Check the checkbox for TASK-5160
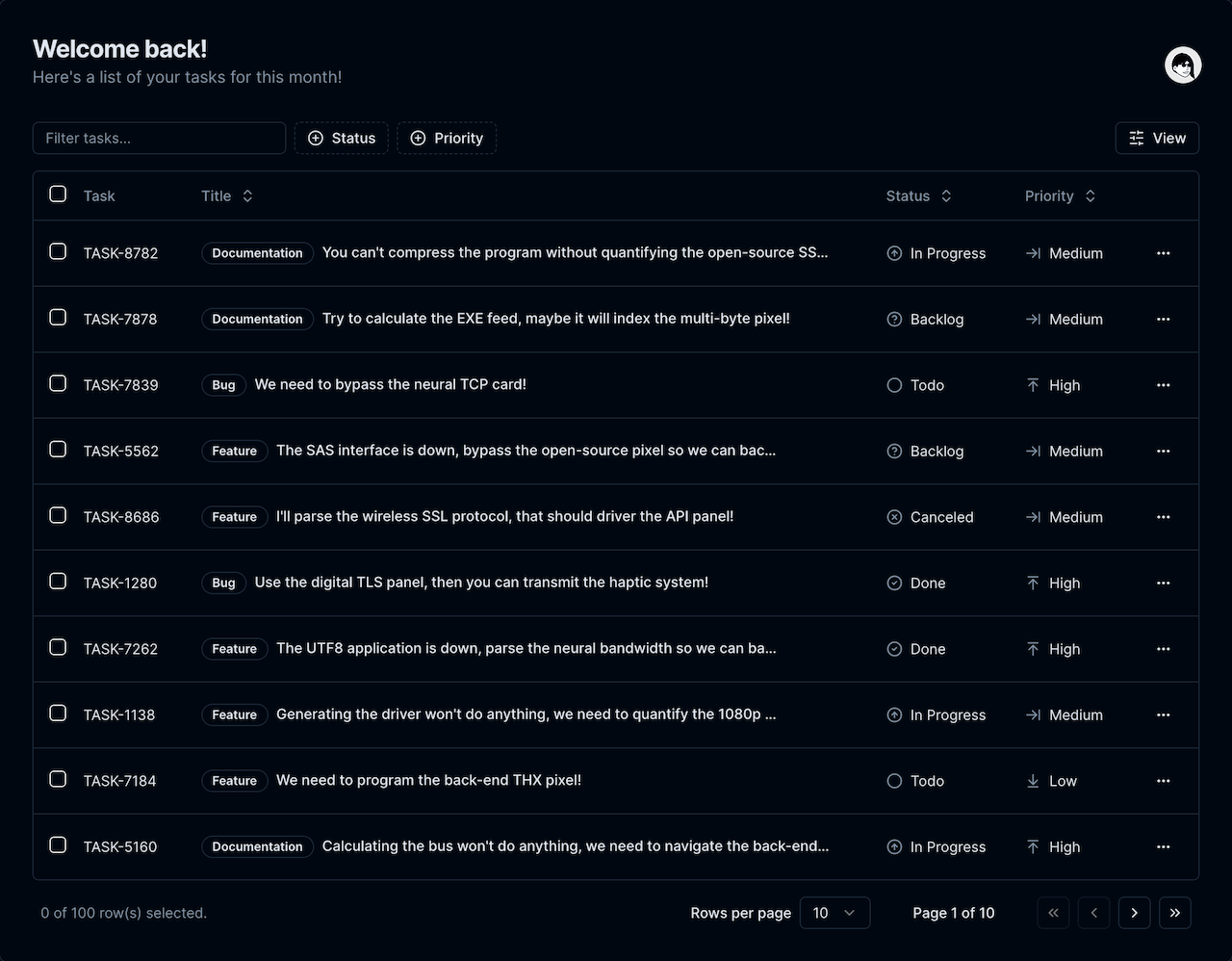The height and width of the screenshot is (961, 1232). point(58,844)
